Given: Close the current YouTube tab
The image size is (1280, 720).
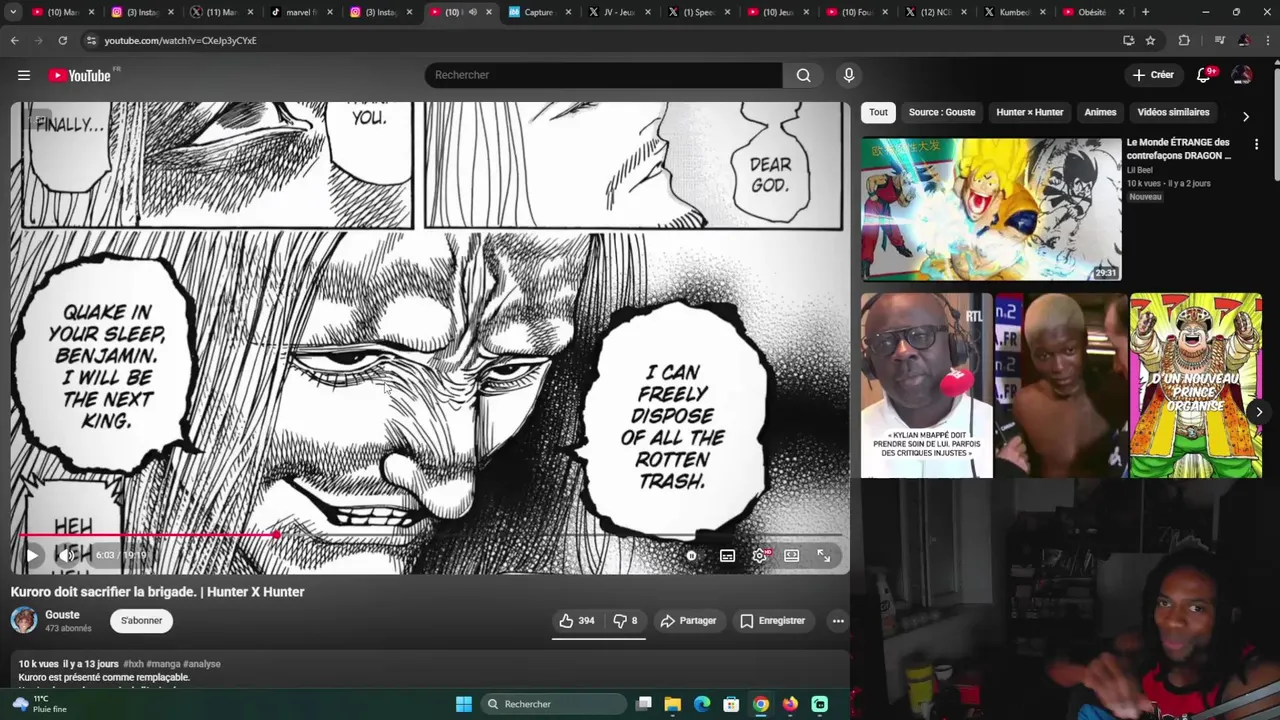Looking at the screenshot, I should click(x=488, y=12).
